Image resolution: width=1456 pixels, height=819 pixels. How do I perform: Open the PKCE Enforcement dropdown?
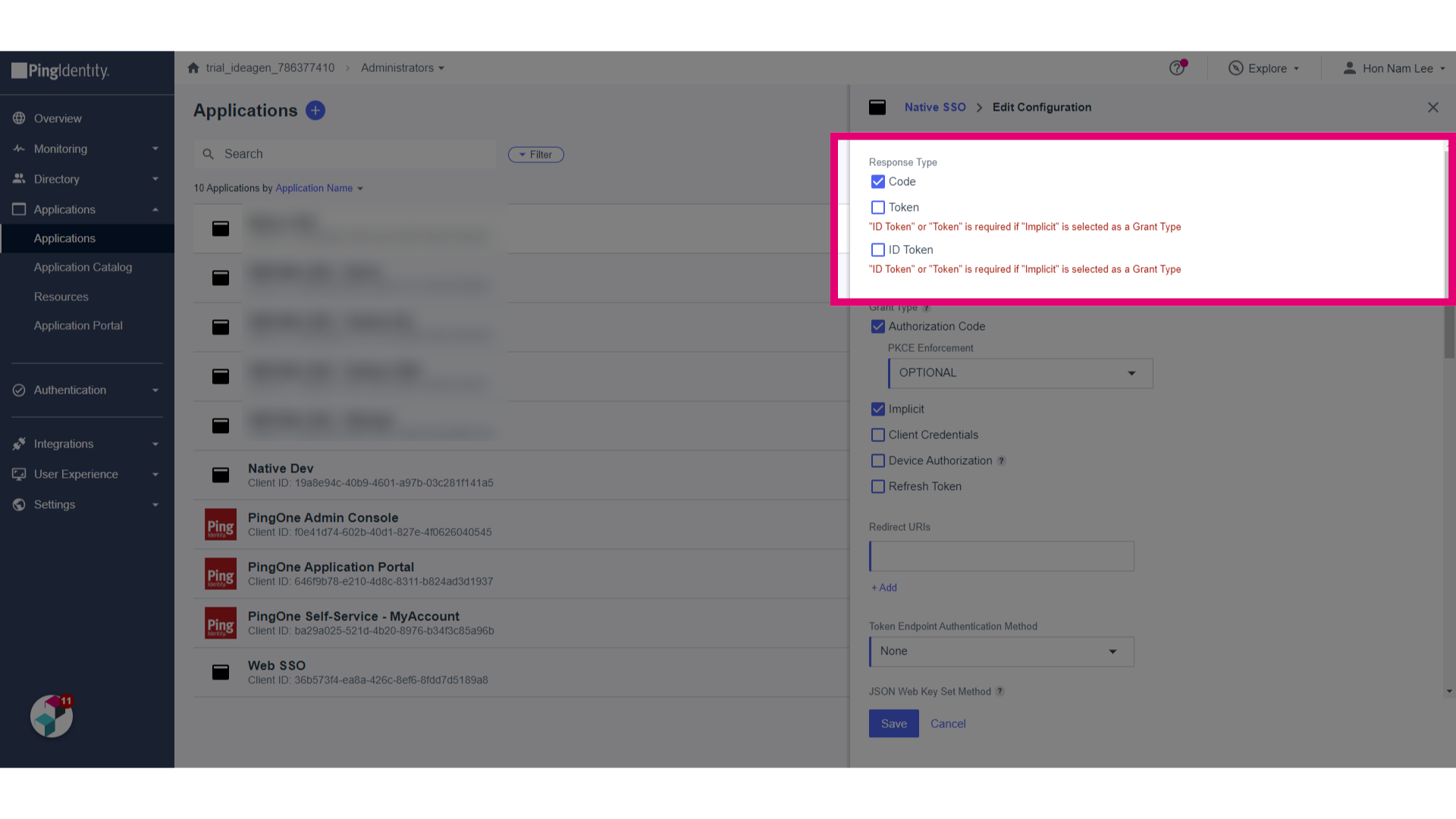(1021, 373)
